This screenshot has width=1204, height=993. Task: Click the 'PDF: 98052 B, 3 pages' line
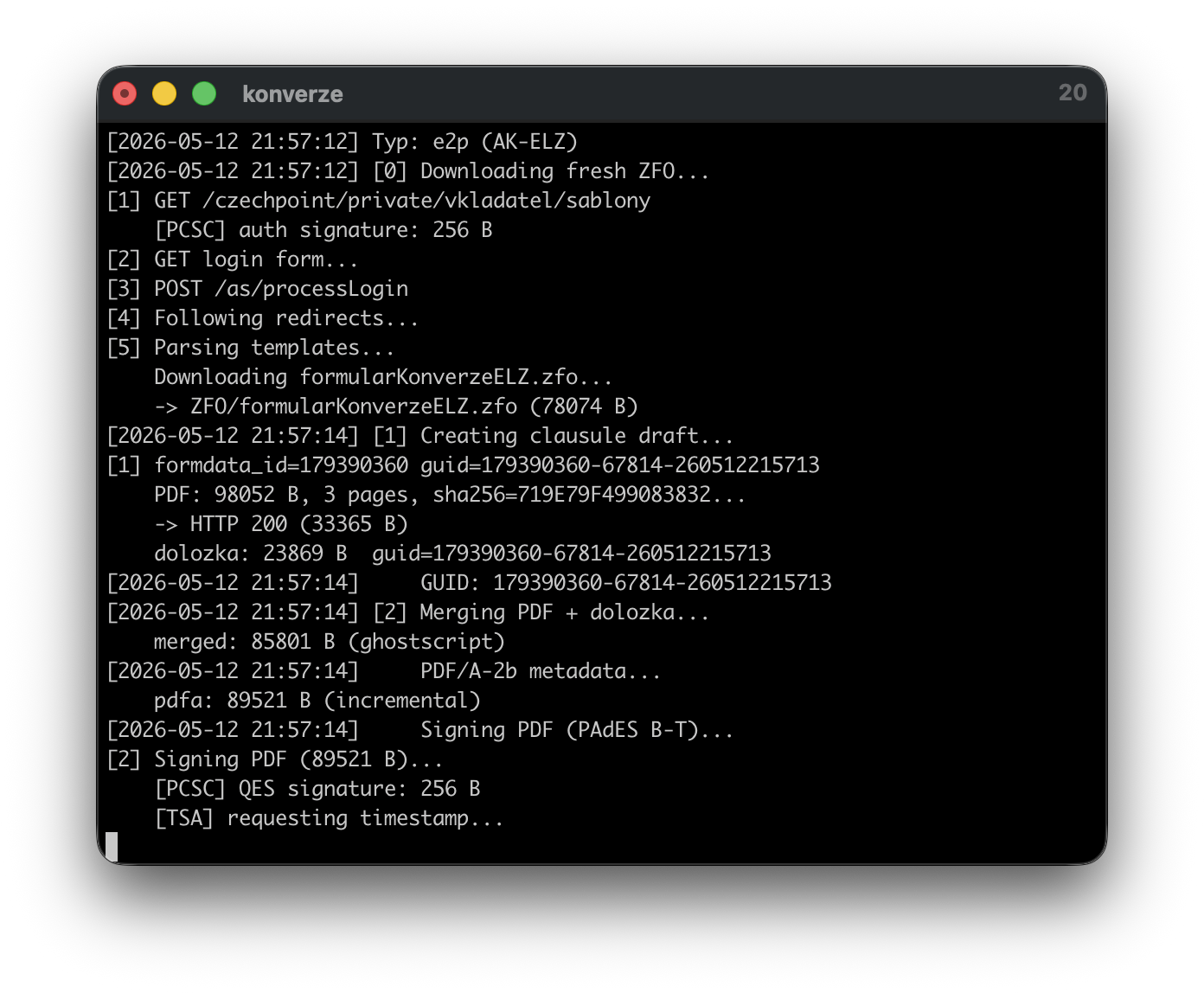(450, 495)
